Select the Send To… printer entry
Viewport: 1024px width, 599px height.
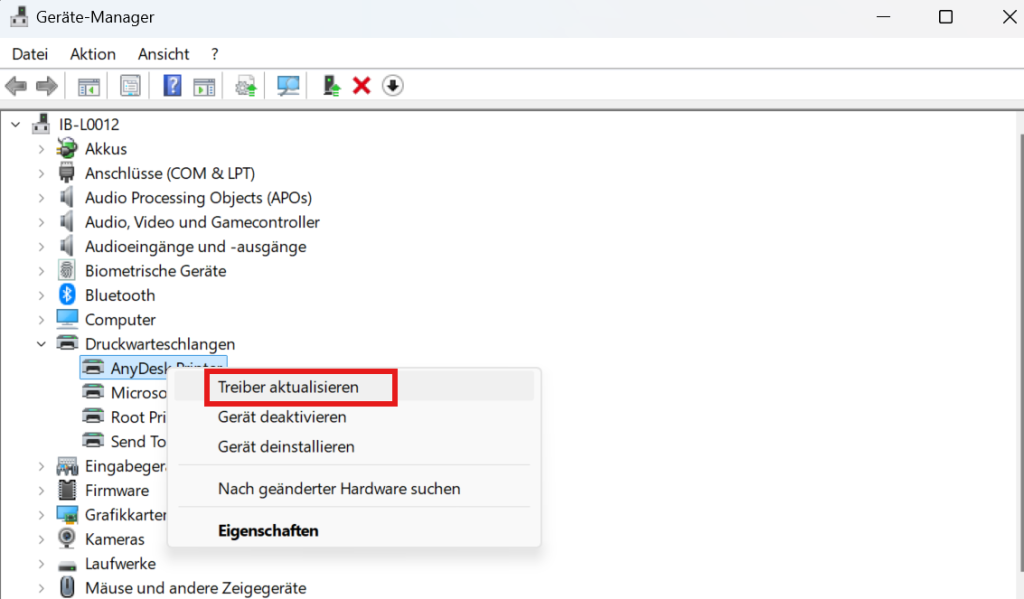pyautogui.click(x=138, y=442)
